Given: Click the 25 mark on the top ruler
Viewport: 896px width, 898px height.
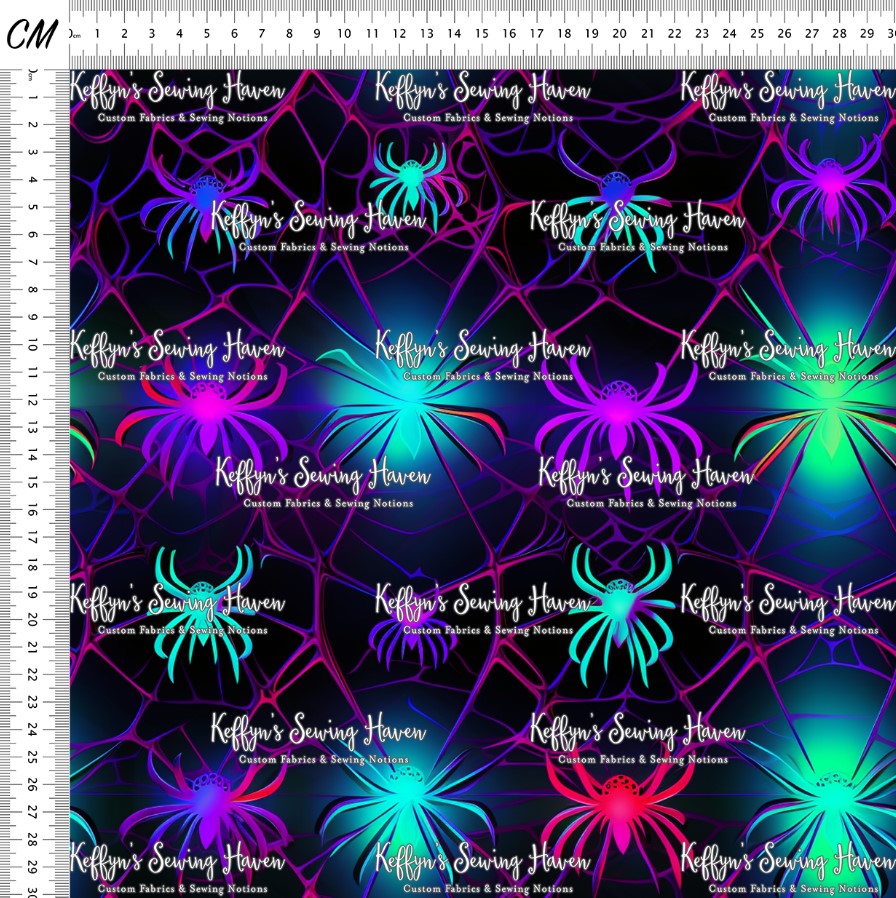Looking at the screenshot, I should (757, 34).
